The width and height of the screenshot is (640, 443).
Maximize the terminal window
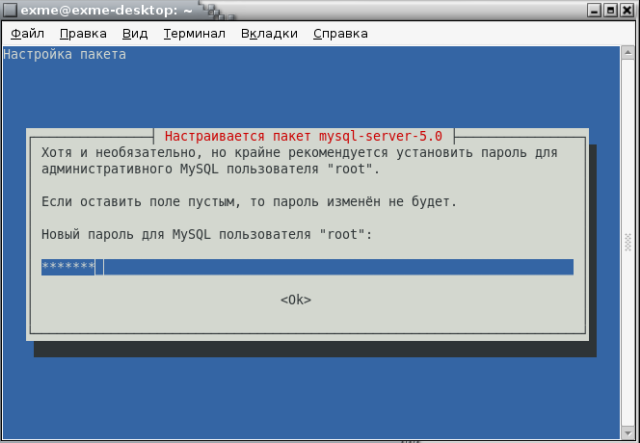click(611, 10)
